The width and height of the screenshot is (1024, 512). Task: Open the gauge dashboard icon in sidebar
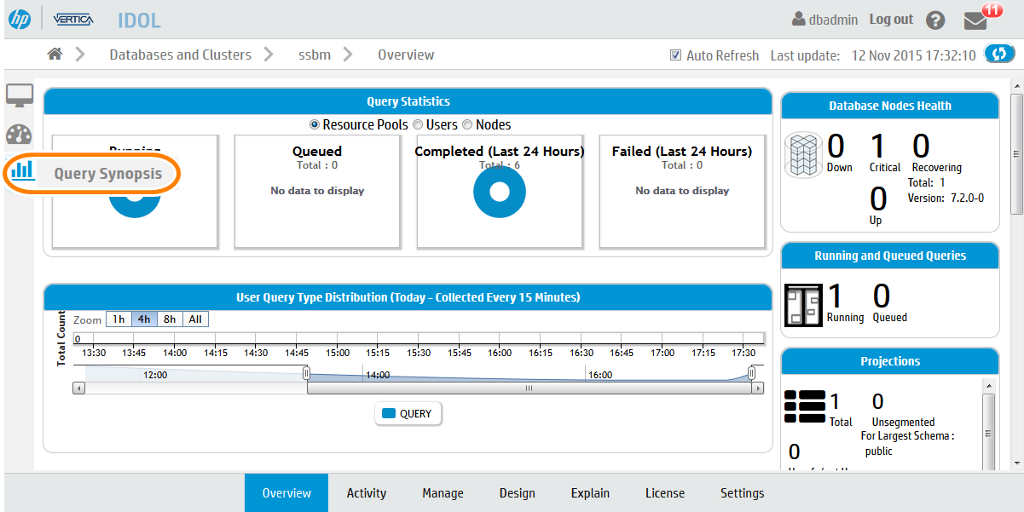click(19, 135)
